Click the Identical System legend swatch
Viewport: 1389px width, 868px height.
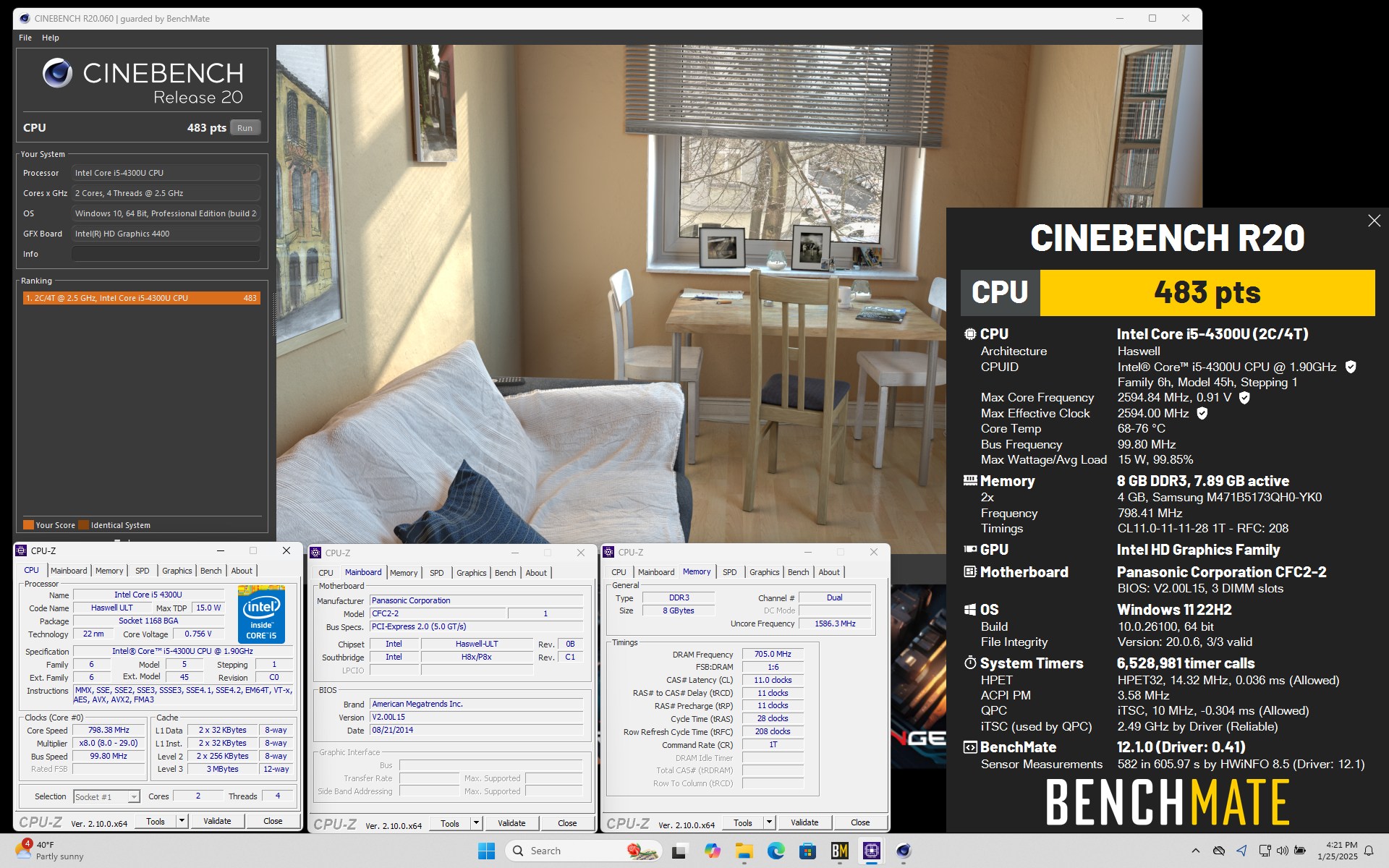click(83, 525)
